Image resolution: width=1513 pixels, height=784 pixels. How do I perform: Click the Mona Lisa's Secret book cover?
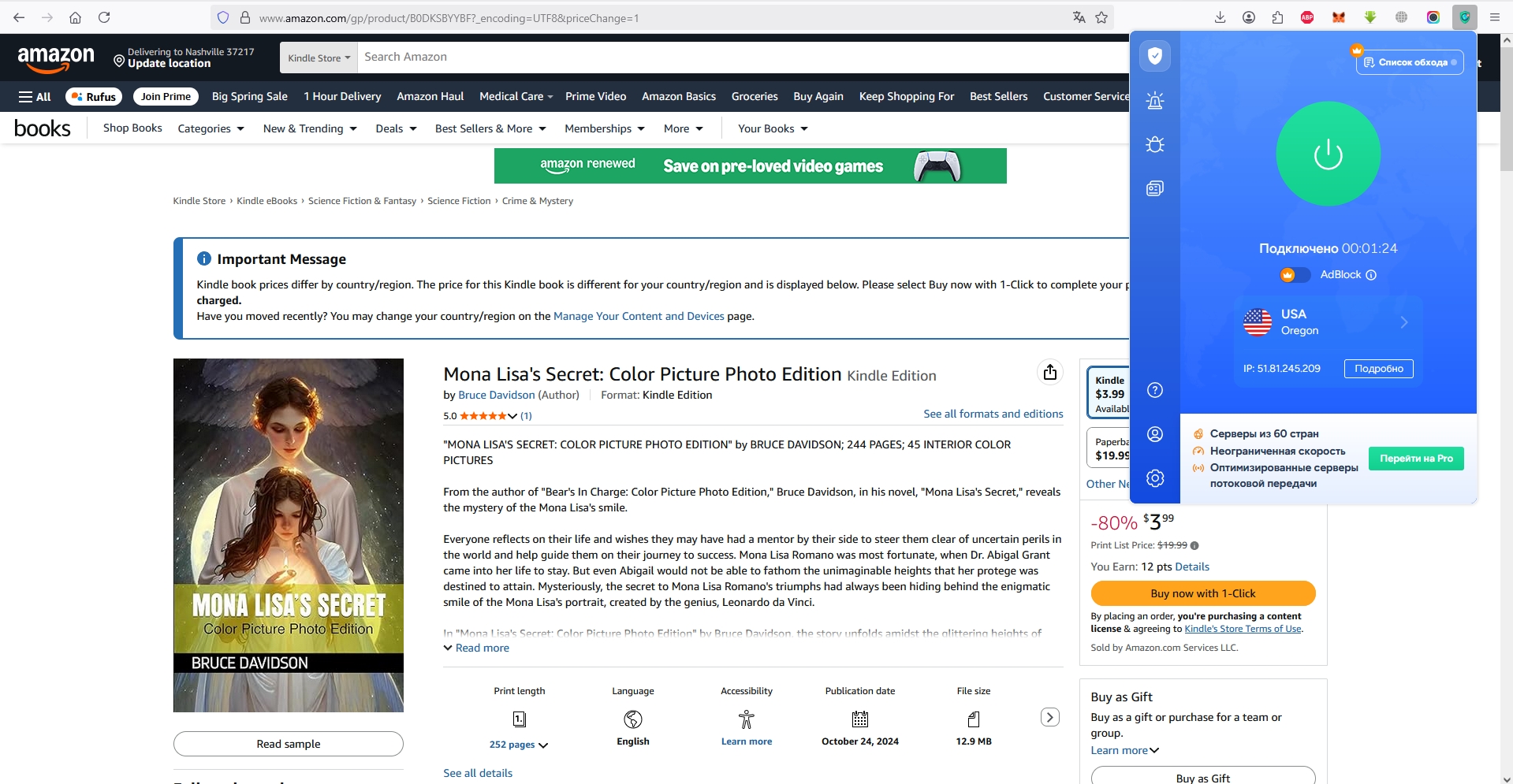[x=289, y=536]
